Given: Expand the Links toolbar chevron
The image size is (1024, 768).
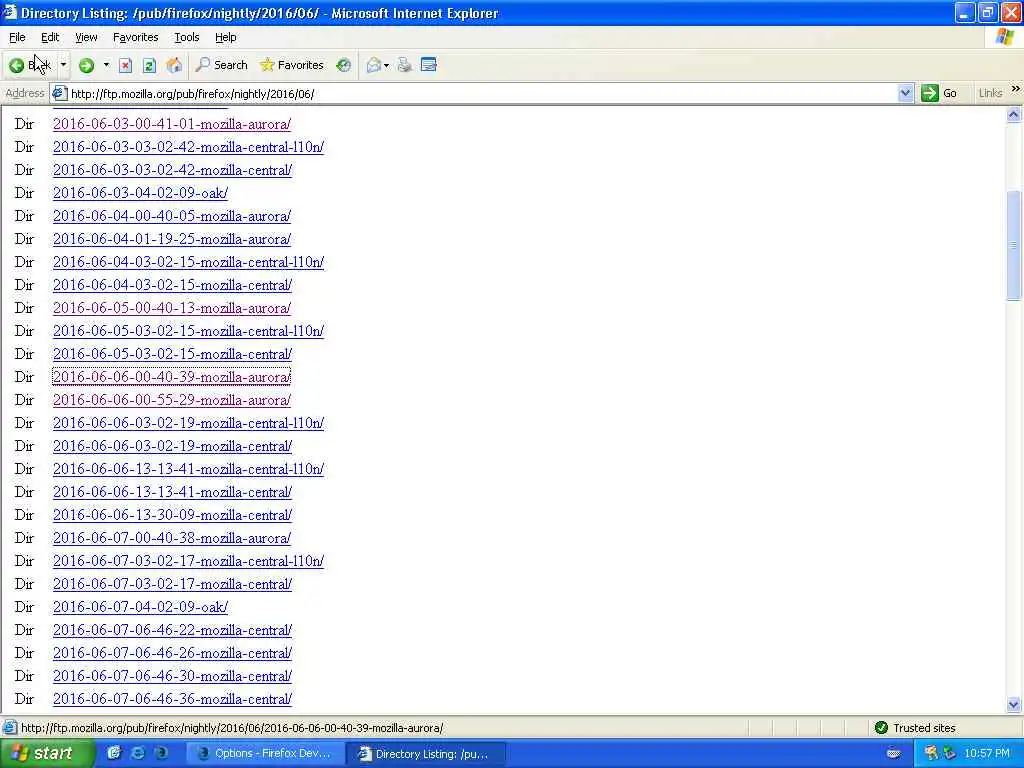Looking at the screenshot, I should click(x=1016, y=89).
